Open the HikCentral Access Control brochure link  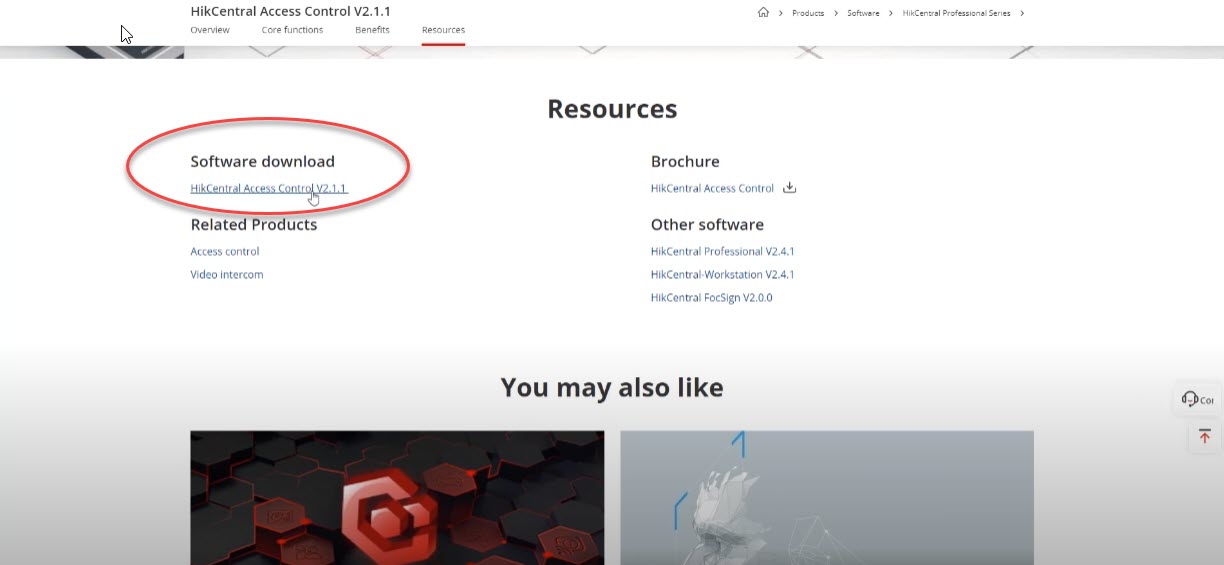(712, 188)
